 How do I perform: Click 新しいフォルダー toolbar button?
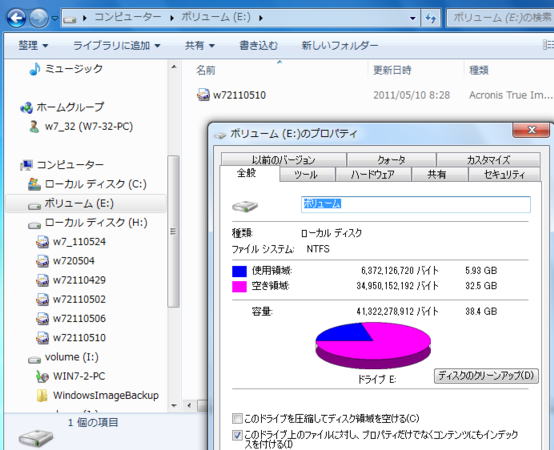pos(340,46)
